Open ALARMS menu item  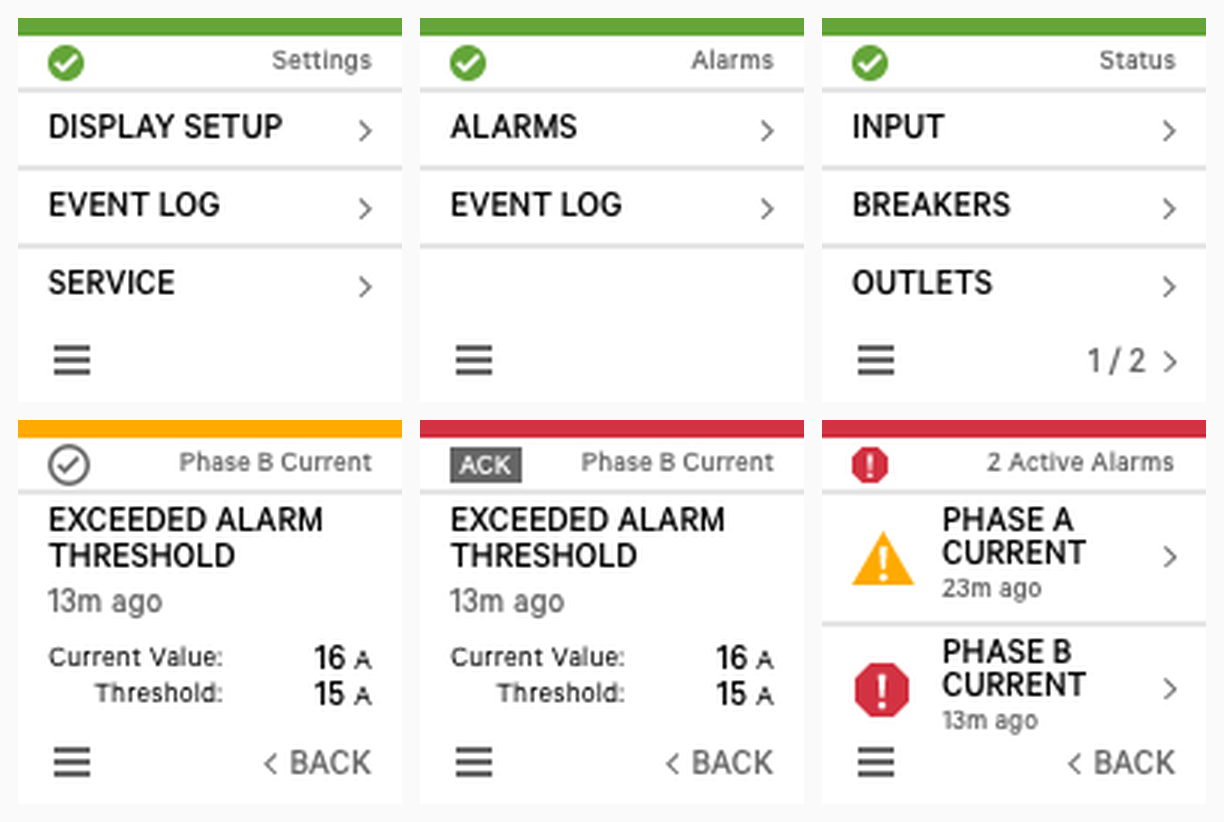click(612, 128)
